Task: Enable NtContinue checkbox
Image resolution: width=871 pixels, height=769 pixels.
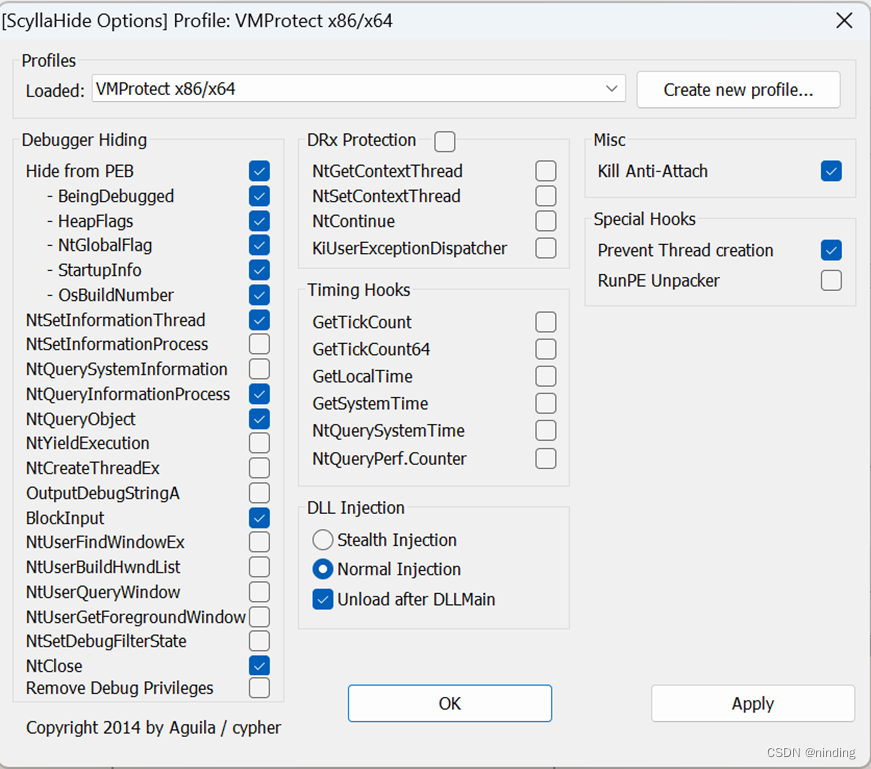Action: pyautogui.click(x=546, y=221)
